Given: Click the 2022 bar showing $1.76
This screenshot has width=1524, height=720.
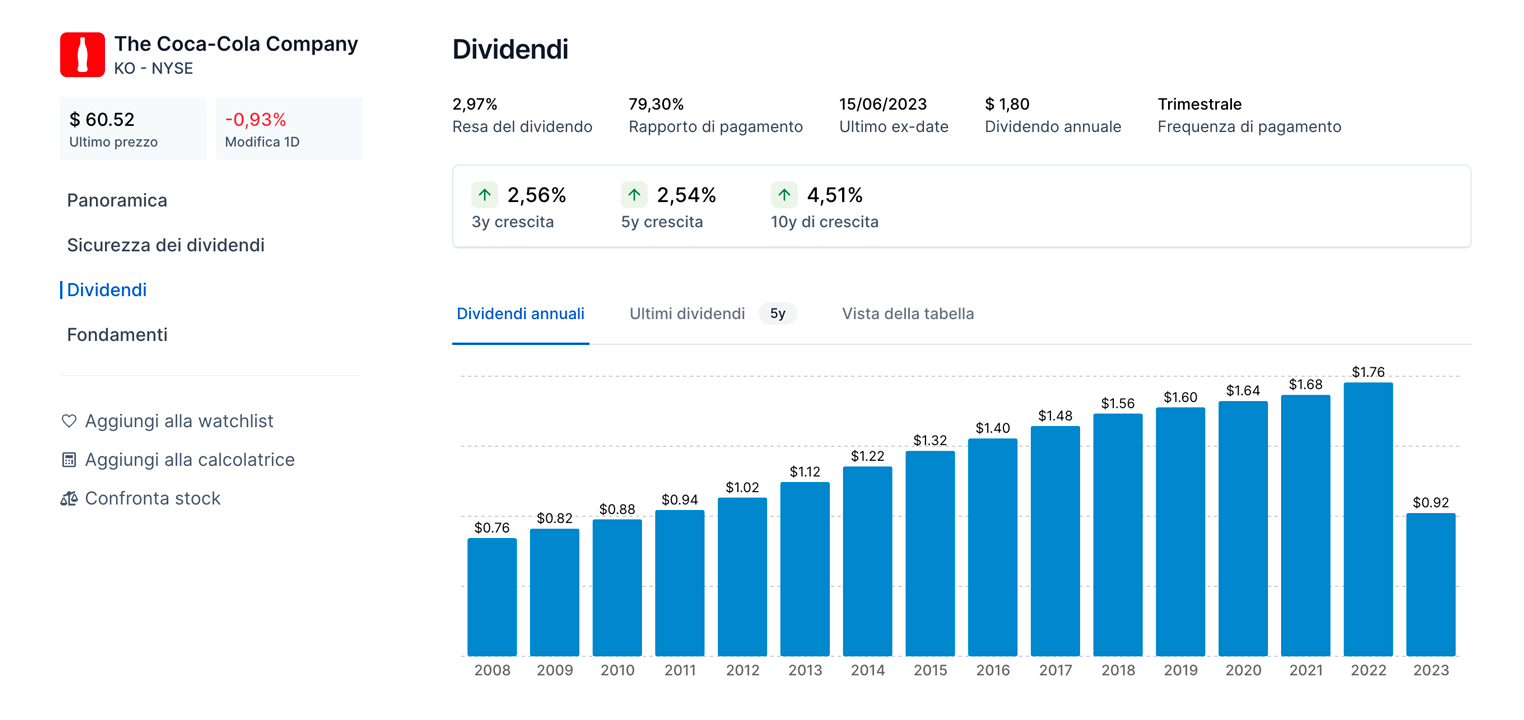Looking at the screenshot, I should coord(1368,520).
